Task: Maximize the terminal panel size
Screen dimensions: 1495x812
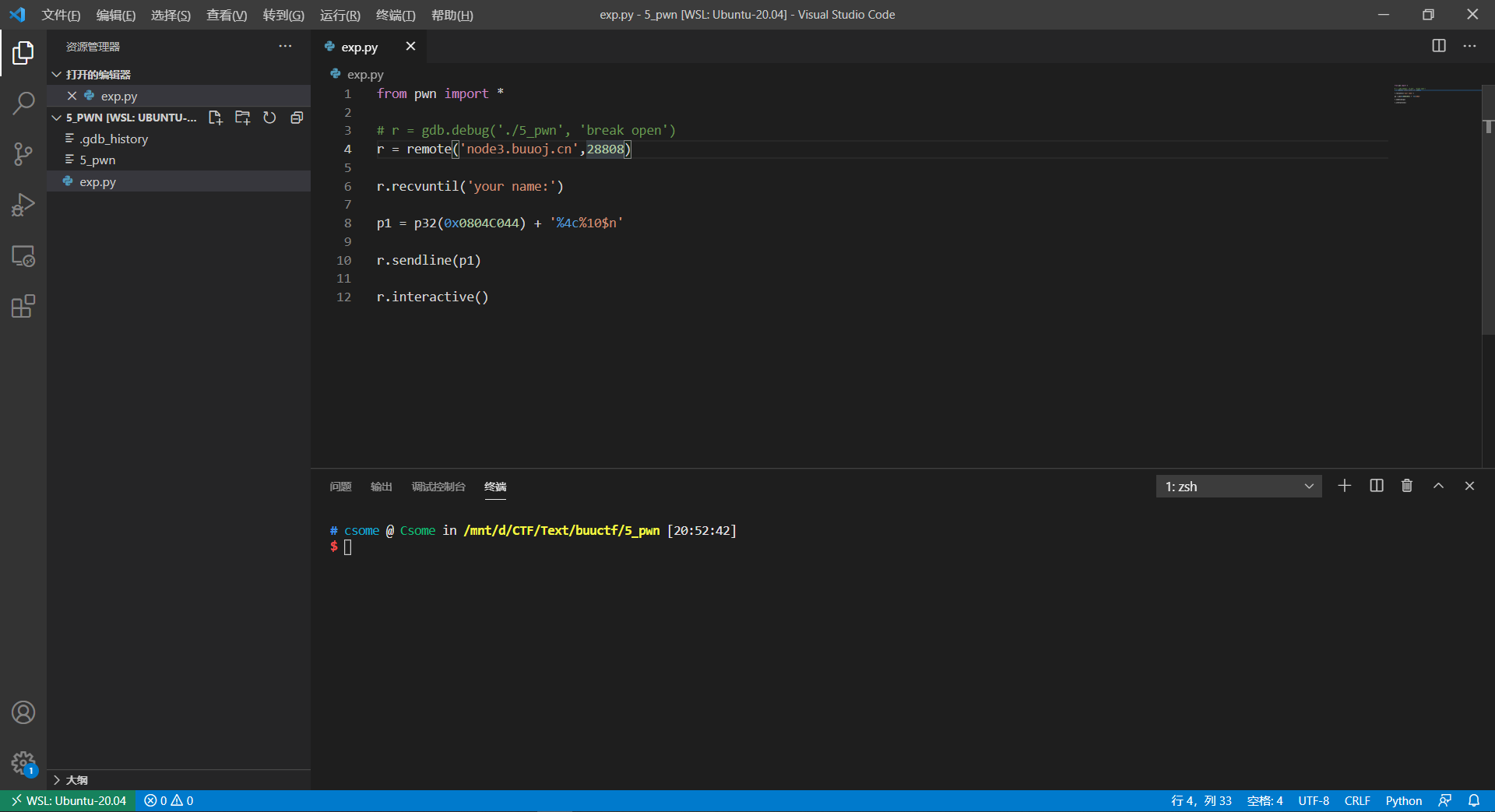Action: click(x=1438, y=486)
